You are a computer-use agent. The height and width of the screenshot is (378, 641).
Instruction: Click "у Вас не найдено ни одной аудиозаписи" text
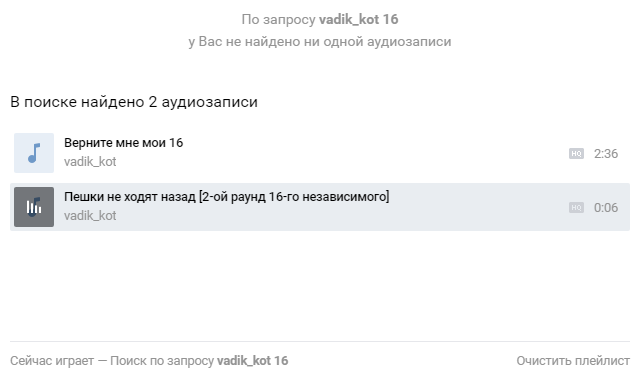[320, 42]
